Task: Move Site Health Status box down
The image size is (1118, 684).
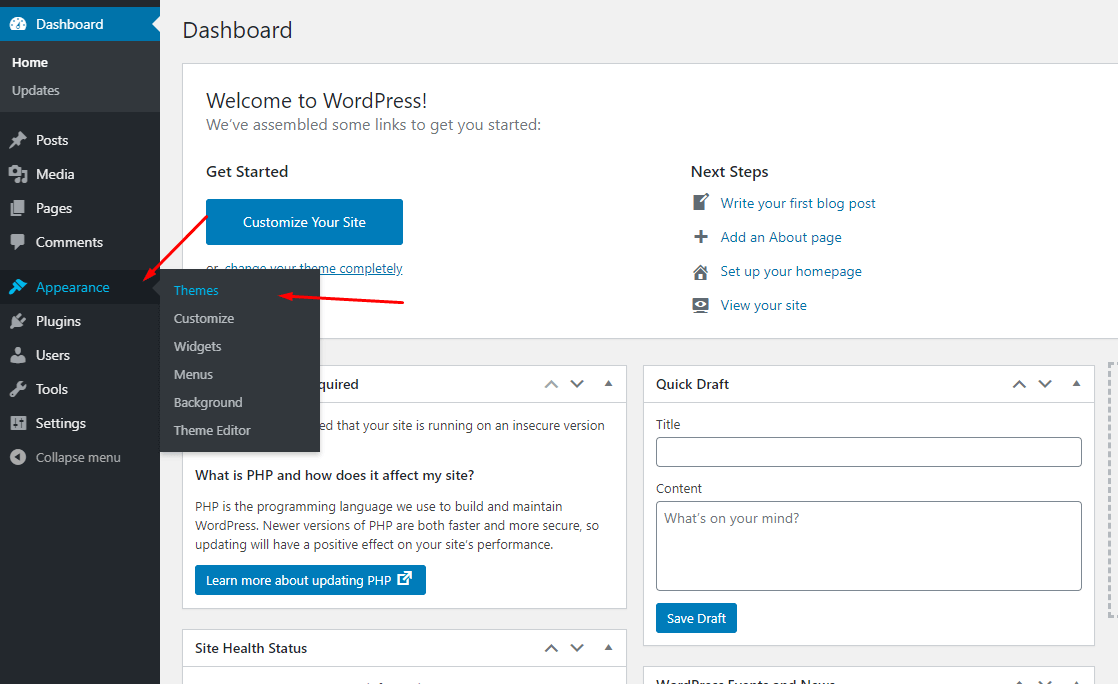Action: pyautogui.click(x=577, y=648)
